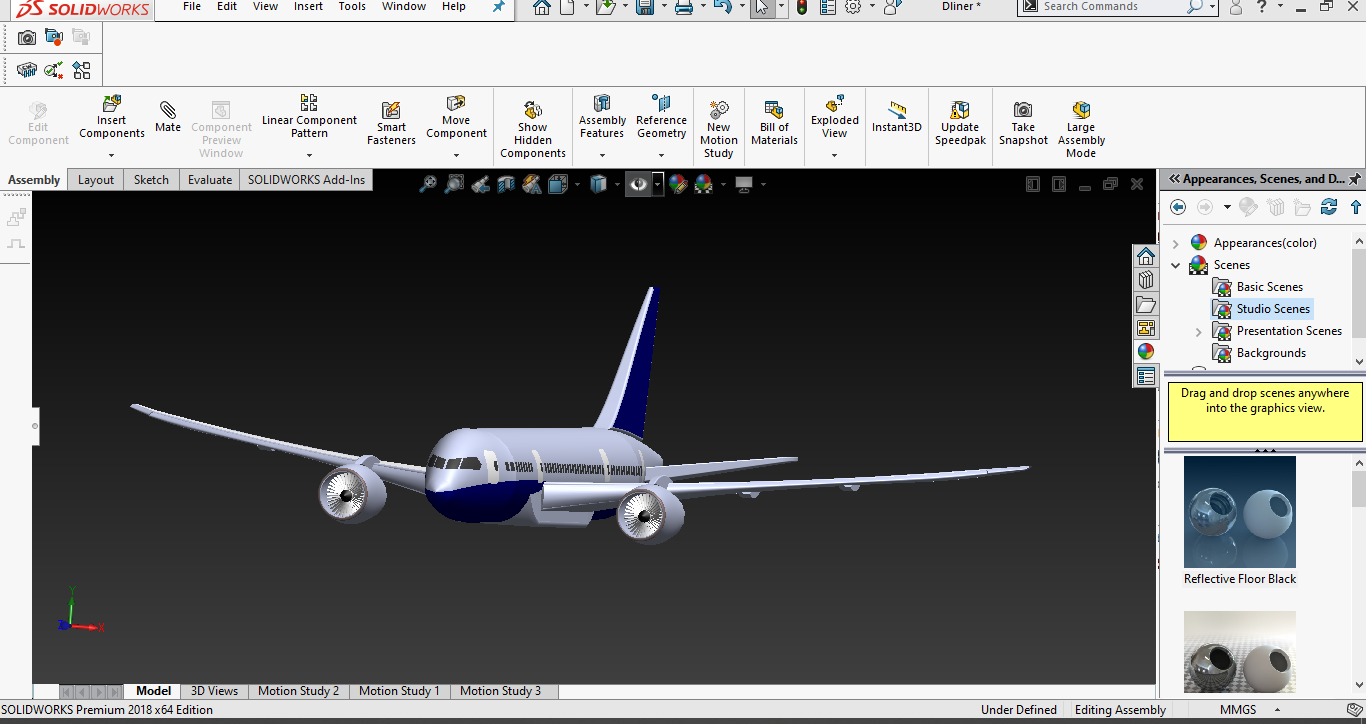Click the Exploded View tool
The image size is (1366, 724).
point(835,118)
